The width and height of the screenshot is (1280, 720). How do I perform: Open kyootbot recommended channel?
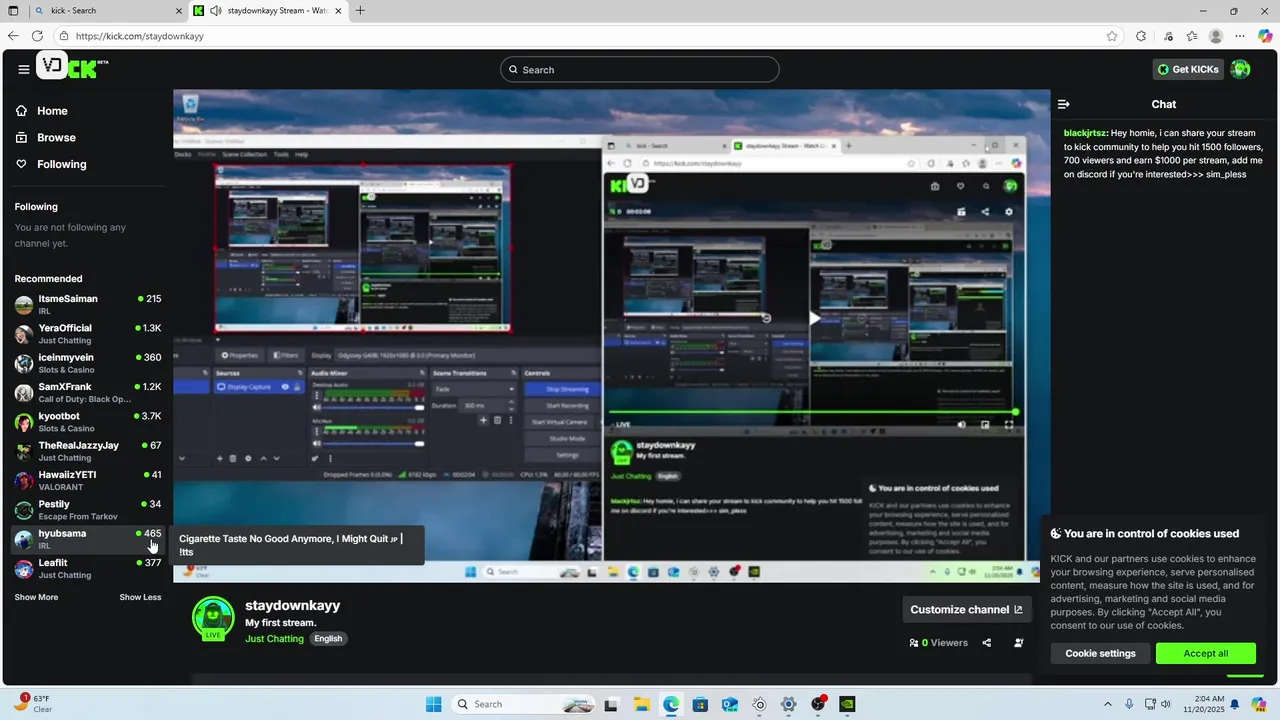click(x=88, y=421)
